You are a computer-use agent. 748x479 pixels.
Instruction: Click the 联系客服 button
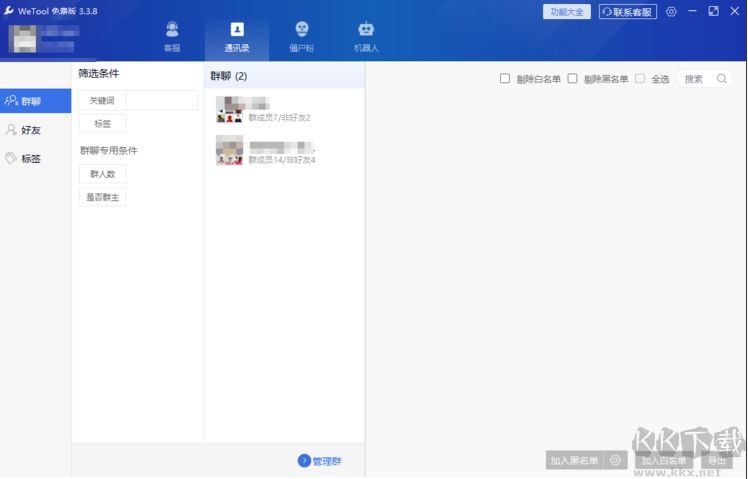[x=628, y=12]
